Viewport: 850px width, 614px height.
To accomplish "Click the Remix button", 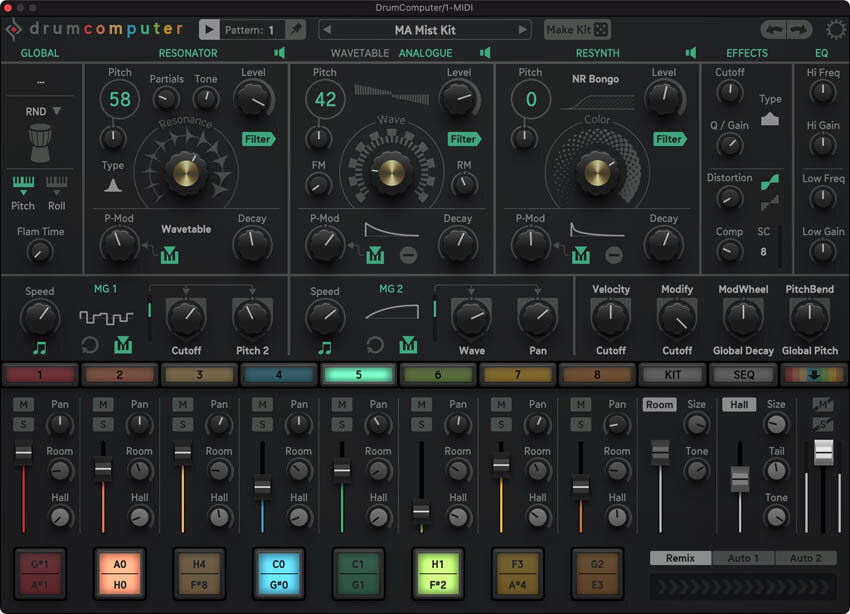I will pos(680,558).
